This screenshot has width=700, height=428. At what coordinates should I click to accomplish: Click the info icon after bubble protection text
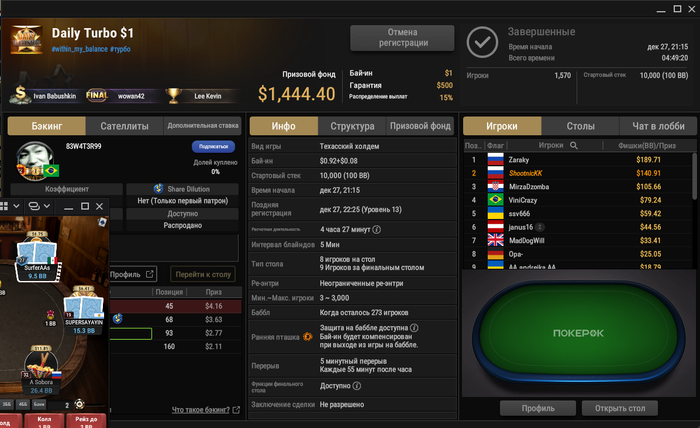[x=414, y=328]
